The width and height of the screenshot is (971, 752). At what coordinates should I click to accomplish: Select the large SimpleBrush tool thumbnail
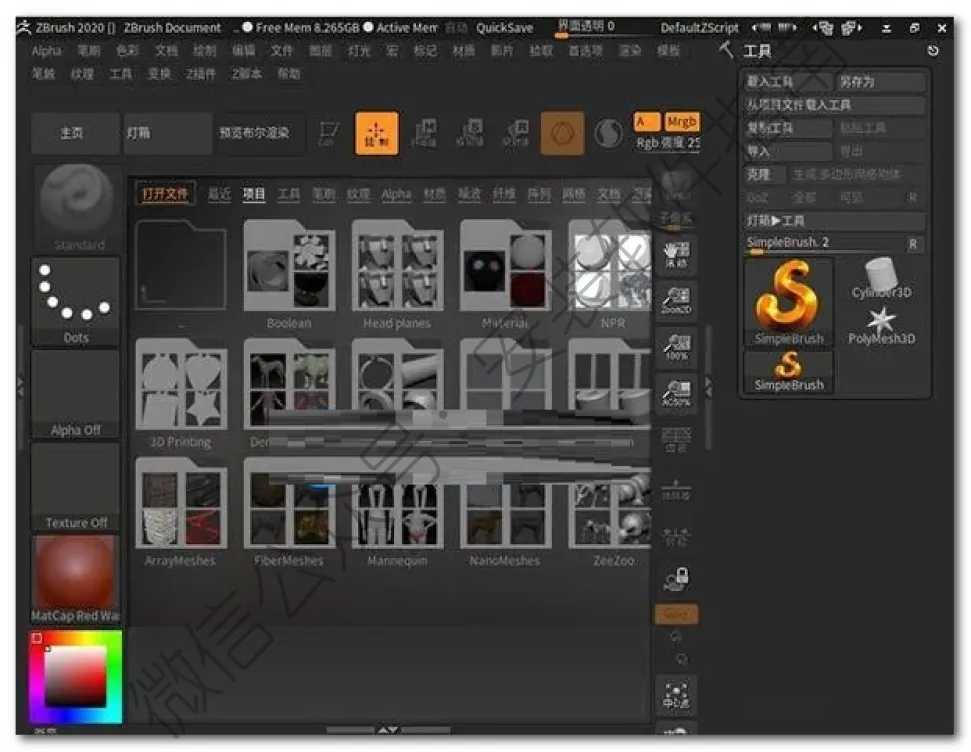click(789, 302)
